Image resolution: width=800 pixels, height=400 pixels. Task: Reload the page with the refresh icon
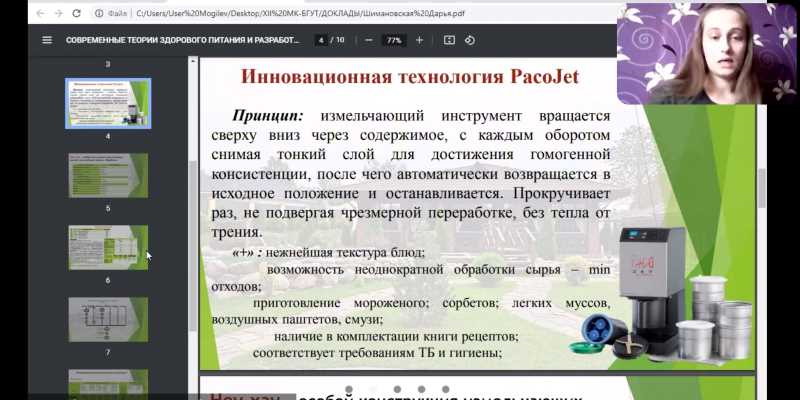[x=77, y=14]
